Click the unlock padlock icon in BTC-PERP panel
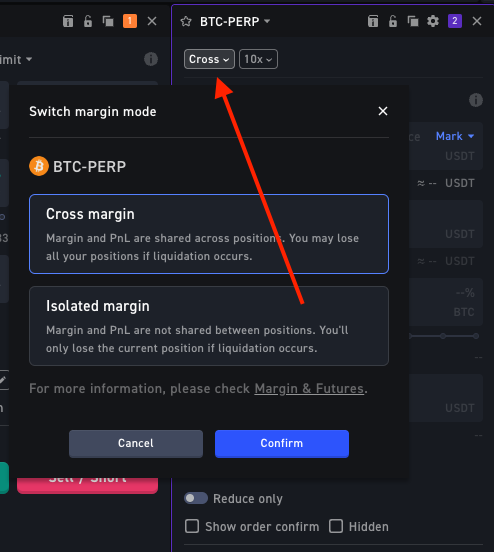The height and width of the screenshot is (552, 494). coord(393,21)
